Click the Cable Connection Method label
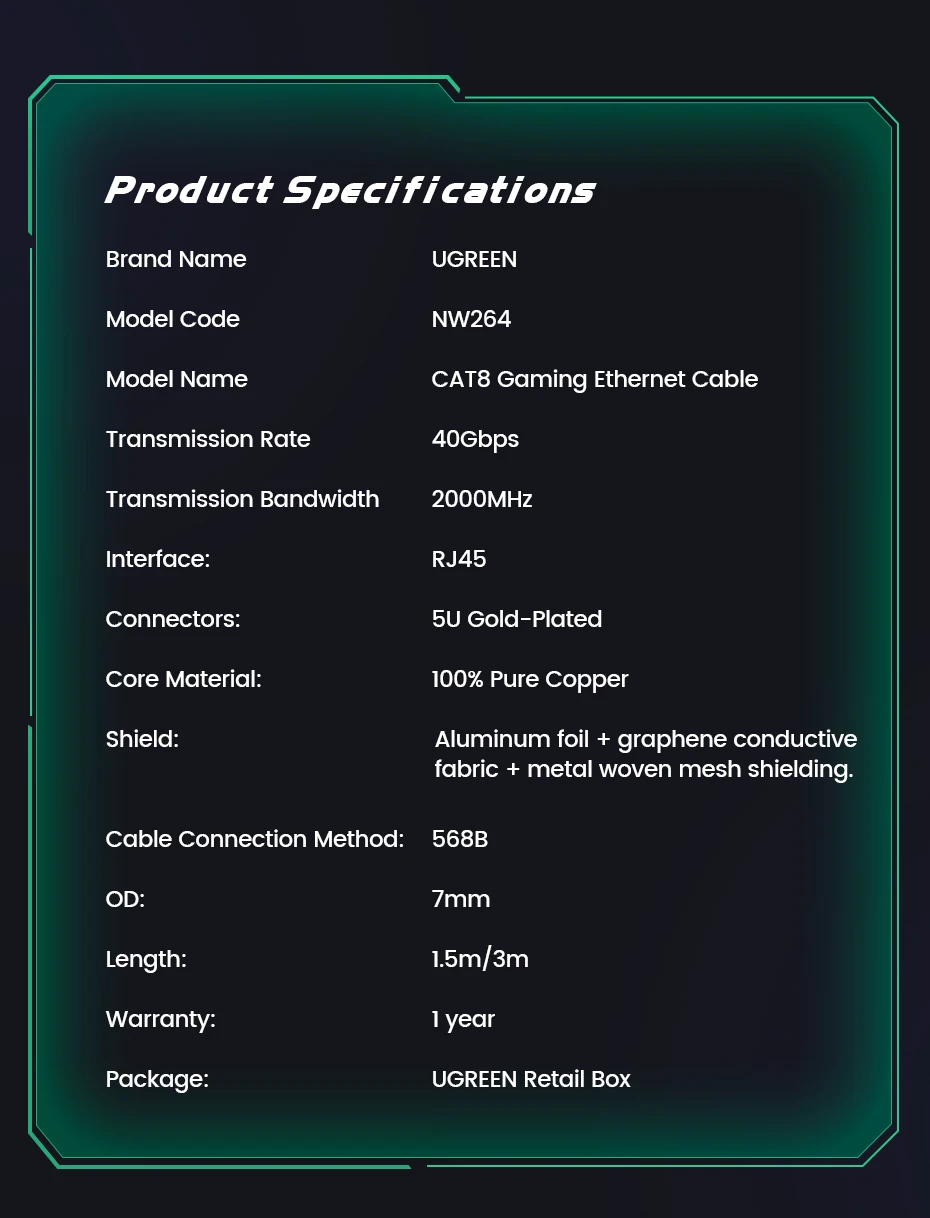The height and width of the screenshot is (1218, 930). 254,839
